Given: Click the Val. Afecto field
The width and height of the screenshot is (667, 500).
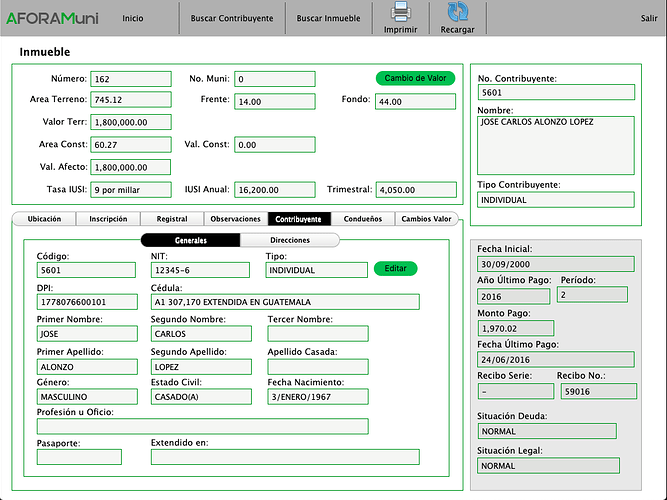Looking at the screenshot, I should click(131, 167).
